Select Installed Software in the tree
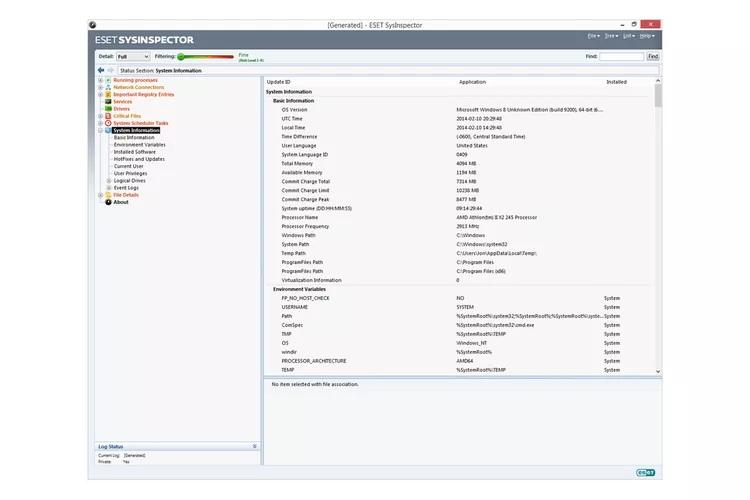The height and width of the screenshot is (500, 750). (135, 152)
